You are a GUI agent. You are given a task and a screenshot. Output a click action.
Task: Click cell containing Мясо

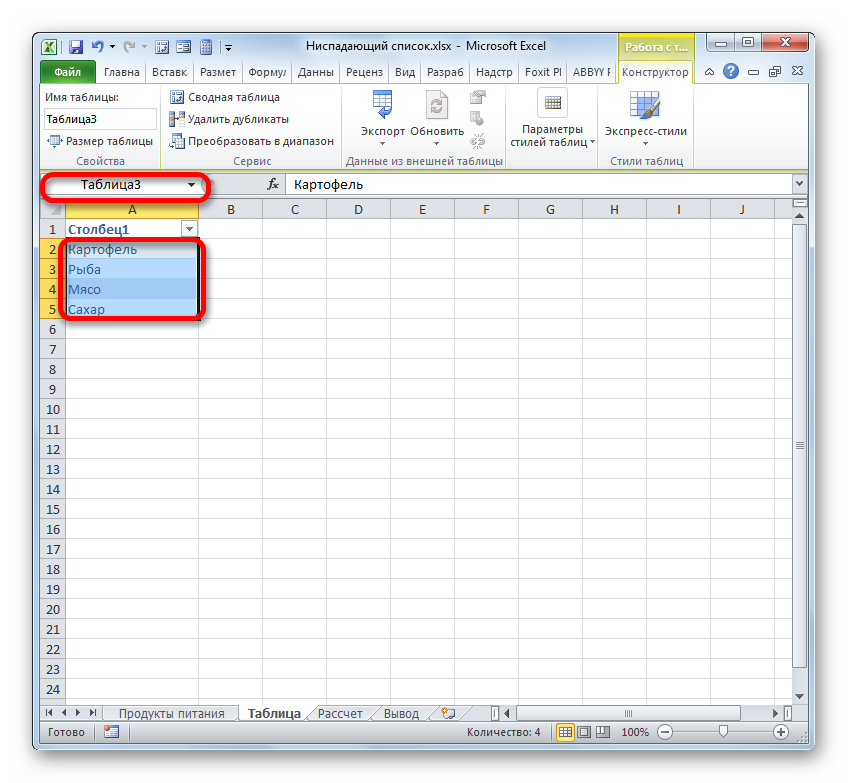pyautogui.click(x=132, y=289)
